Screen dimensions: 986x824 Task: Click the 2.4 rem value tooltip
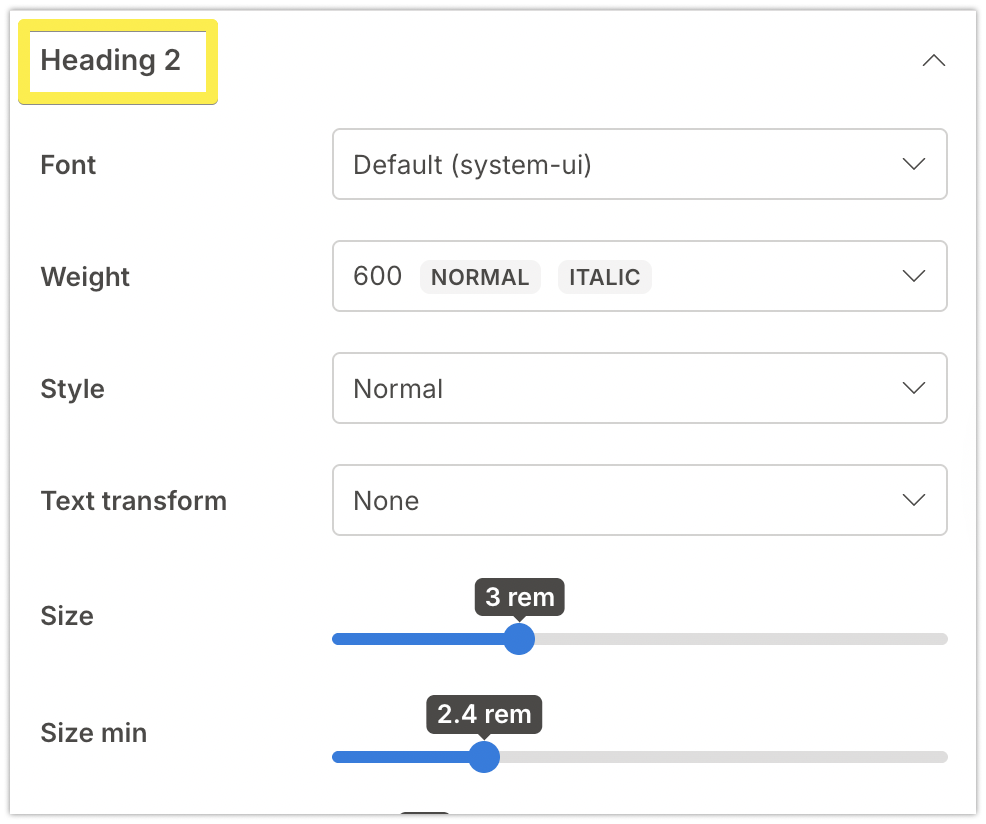[x=484, y=715]
